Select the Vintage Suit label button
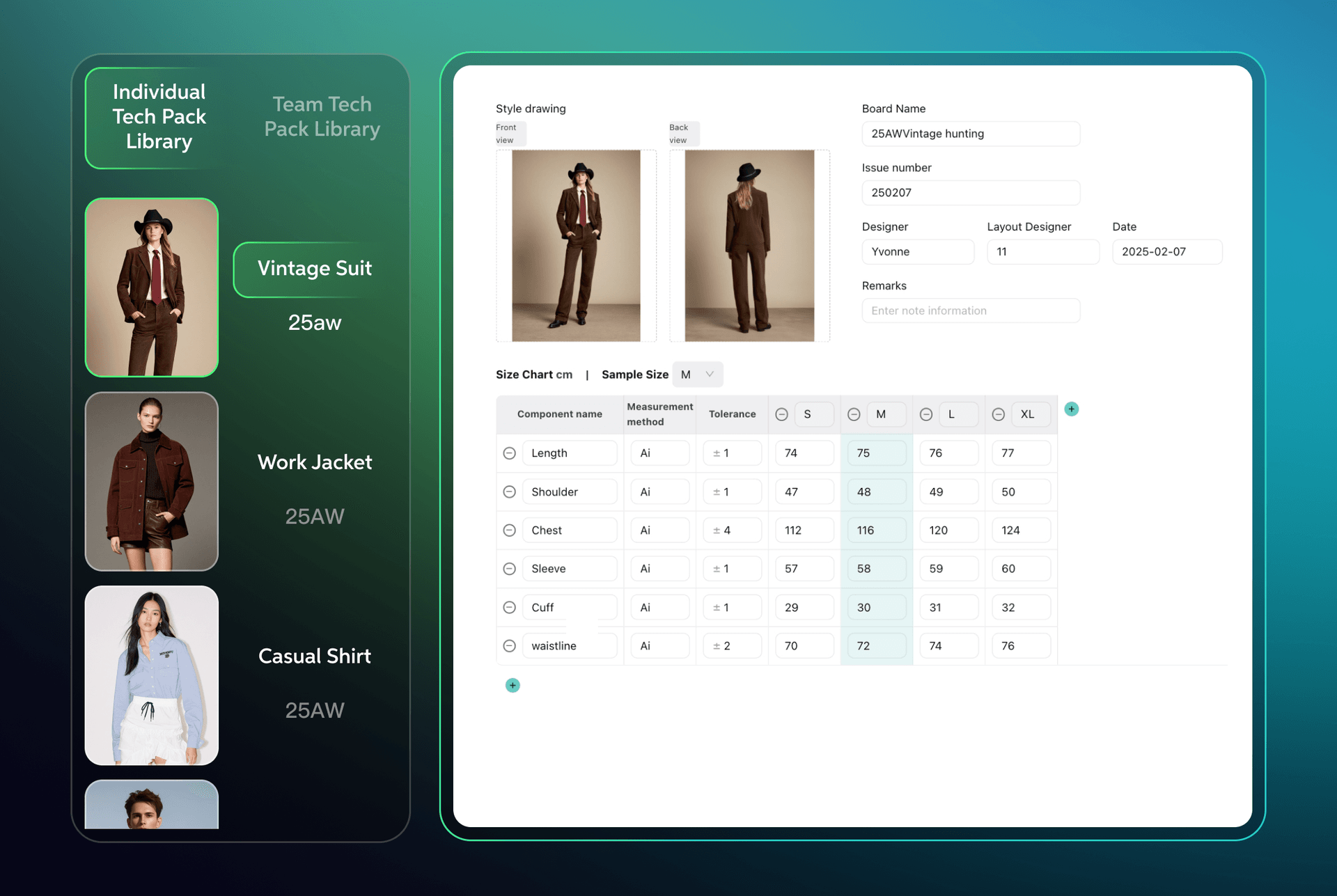This screenshot has height=896, width=1337. [314, 269]
